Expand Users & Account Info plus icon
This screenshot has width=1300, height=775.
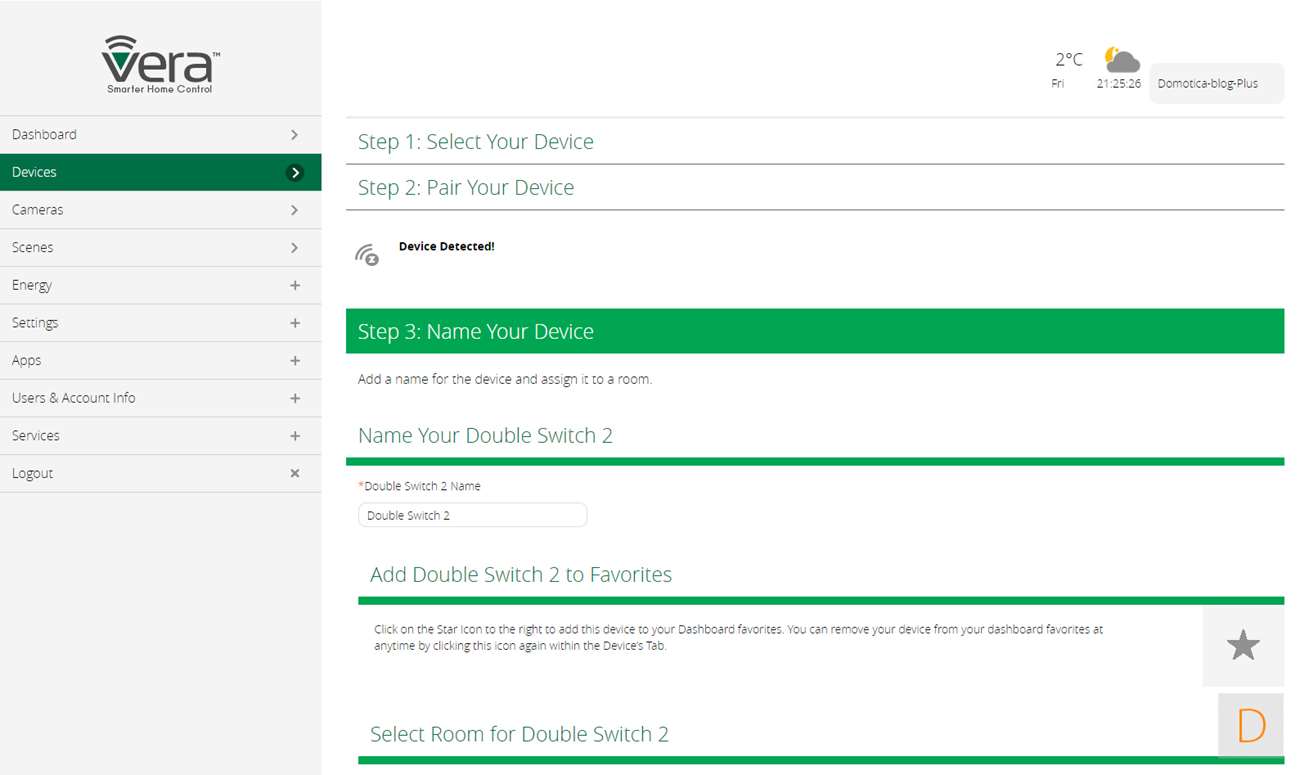click(294, 398)
